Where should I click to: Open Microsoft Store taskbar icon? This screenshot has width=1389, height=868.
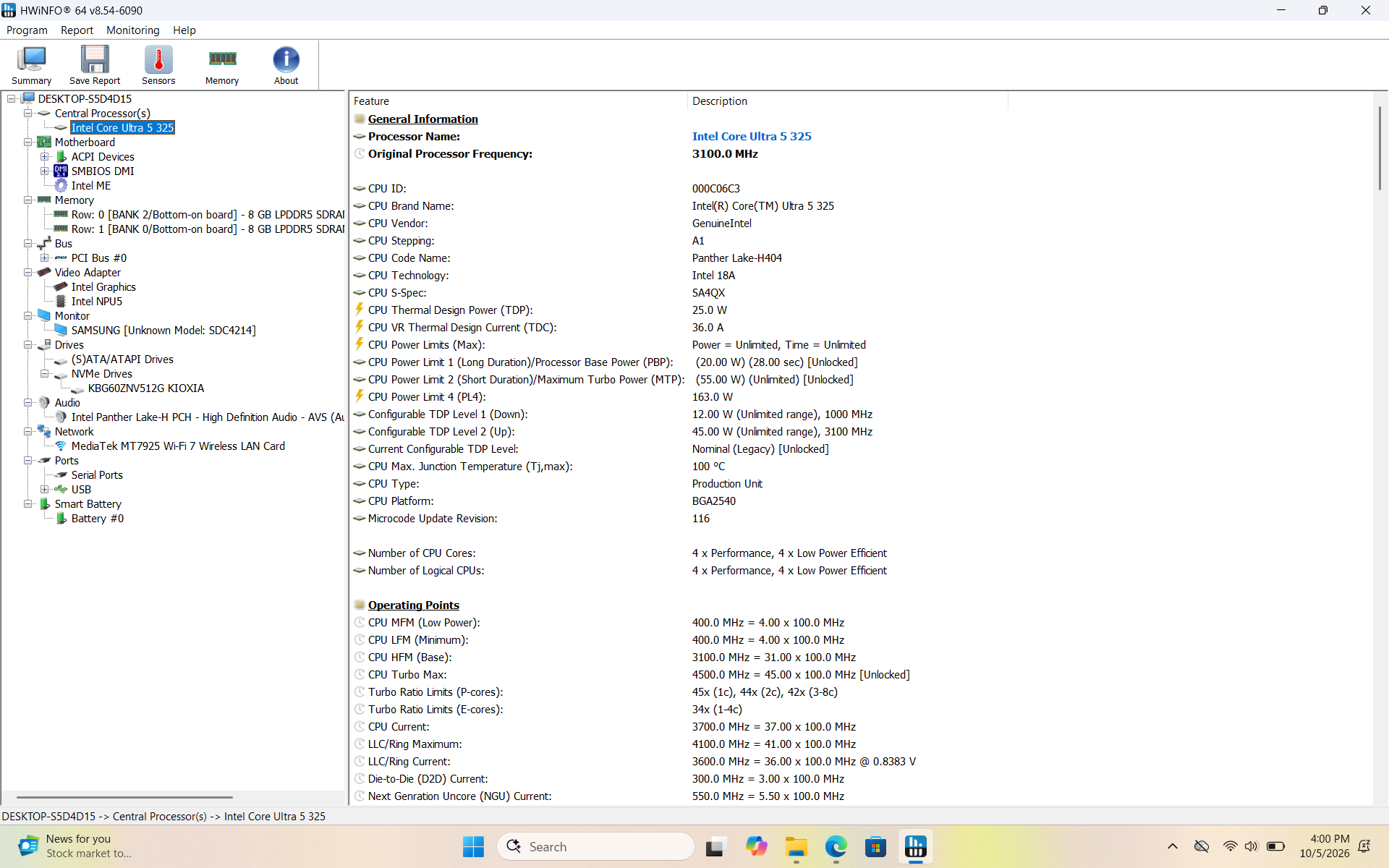pos(875,846)
